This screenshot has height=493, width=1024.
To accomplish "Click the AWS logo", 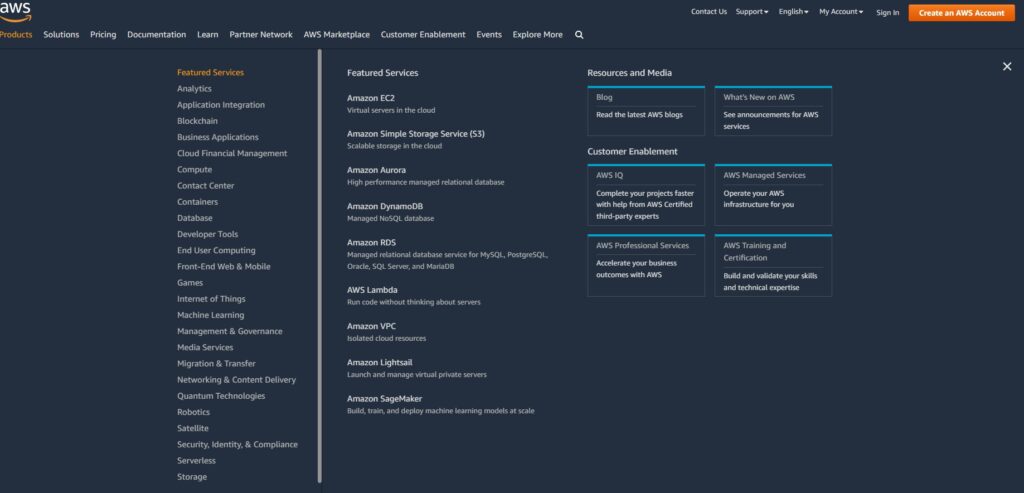I will [x=15, y=11].
